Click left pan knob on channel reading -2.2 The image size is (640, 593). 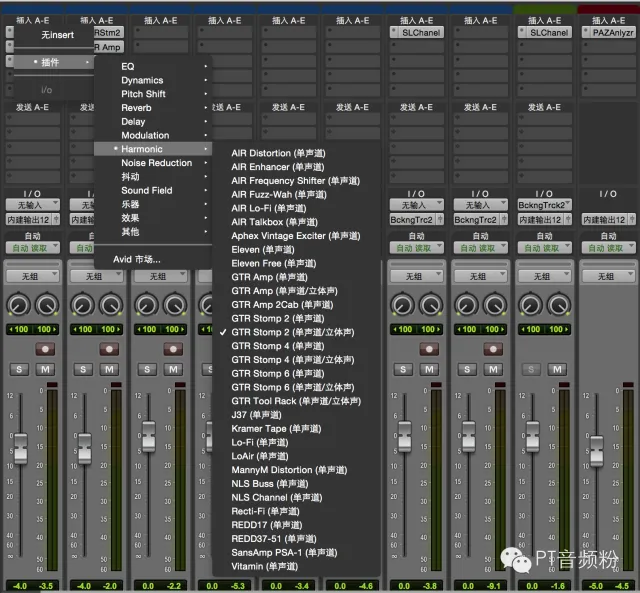[147, 305]
